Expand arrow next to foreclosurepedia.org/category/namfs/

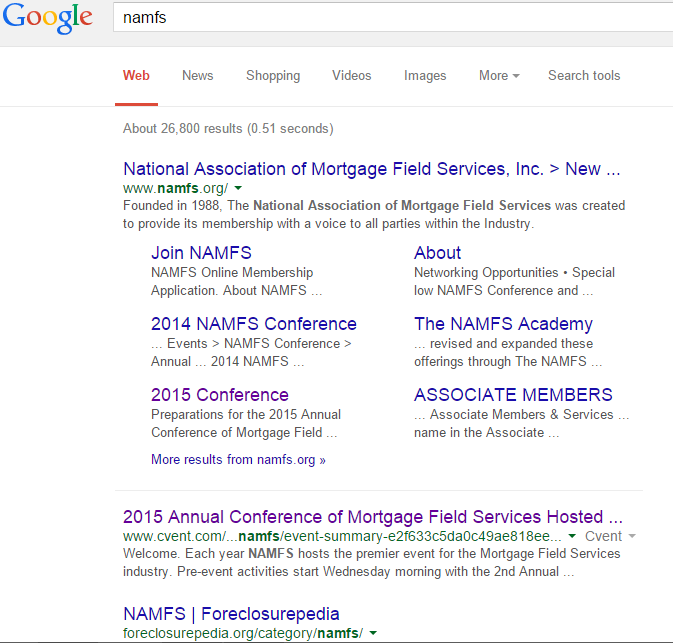pos(373,633)
